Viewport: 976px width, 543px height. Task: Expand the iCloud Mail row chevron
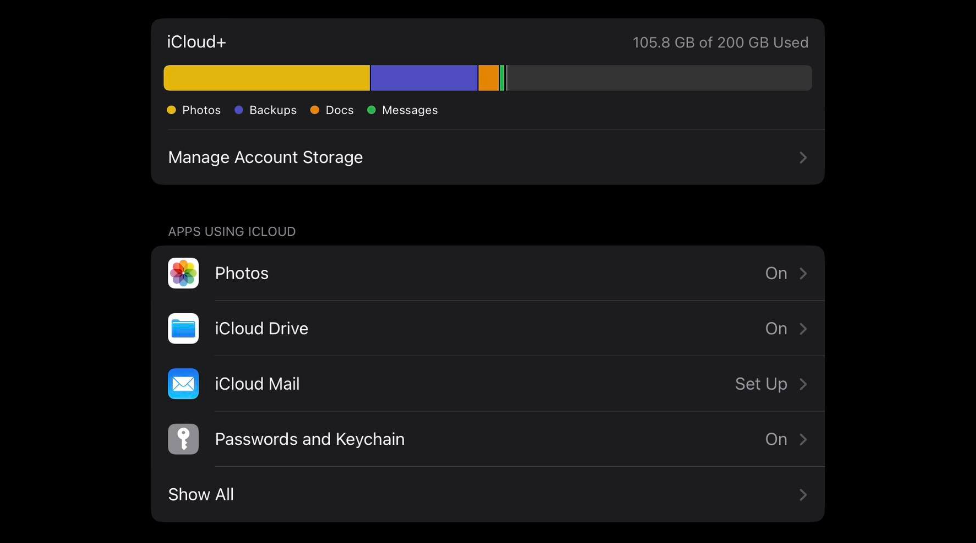coord(803,384)
